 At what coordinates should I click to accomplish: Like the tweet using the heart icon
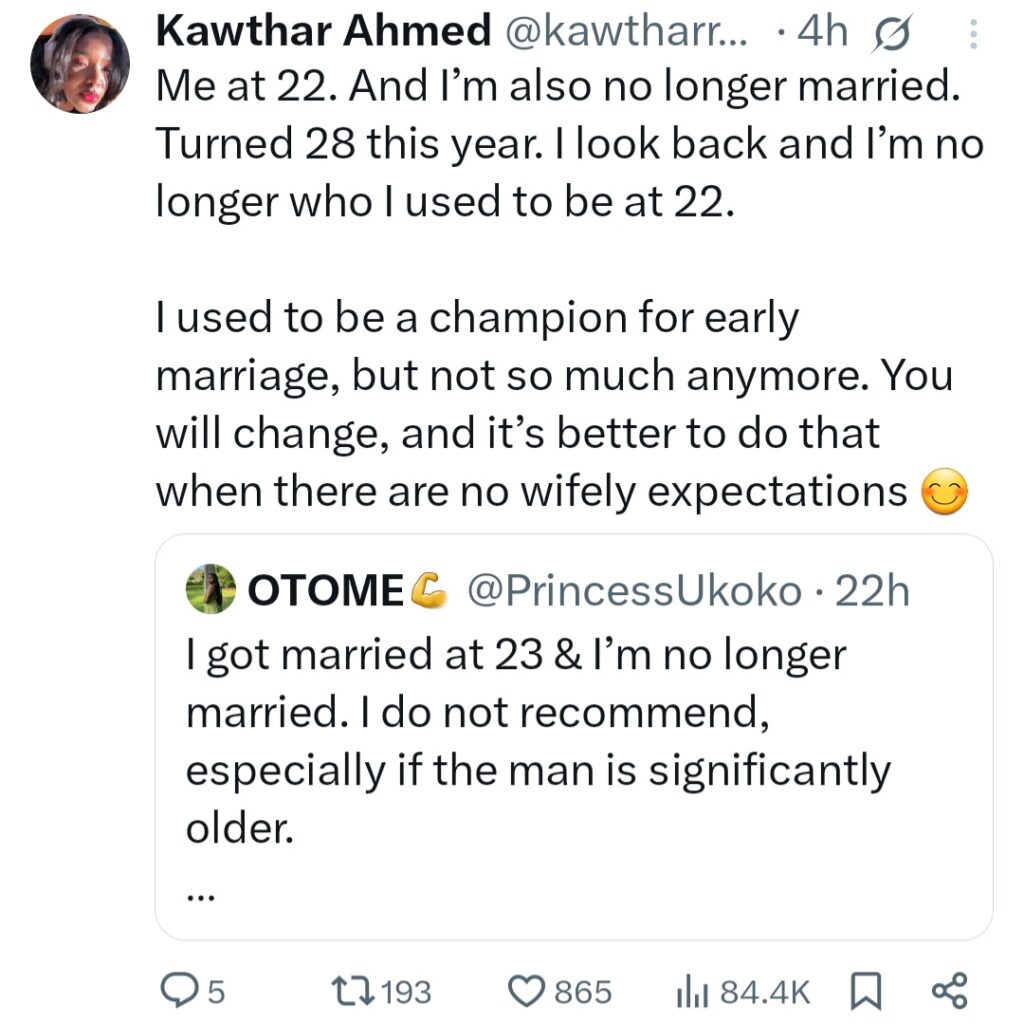[x=526, y=991]
